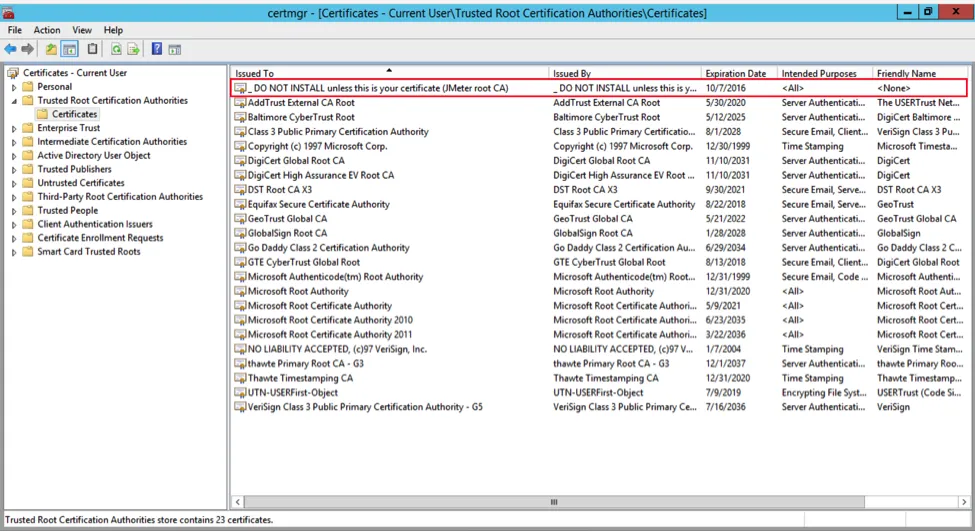Screen dimensions: 975x532
Task: Expand the Active Directory User Object node
Action: coord(14,156)
